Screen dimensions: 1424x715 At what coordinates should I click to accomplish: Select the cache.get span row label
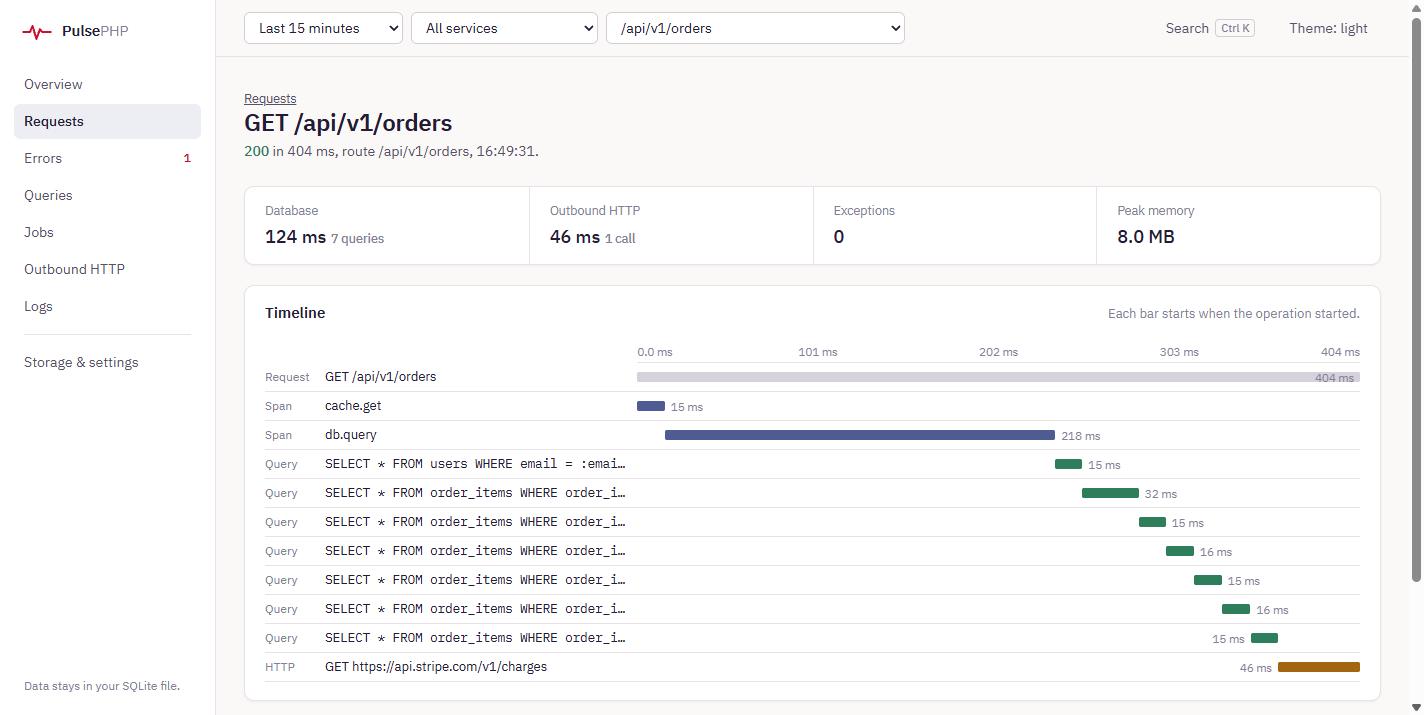[353, 406]
